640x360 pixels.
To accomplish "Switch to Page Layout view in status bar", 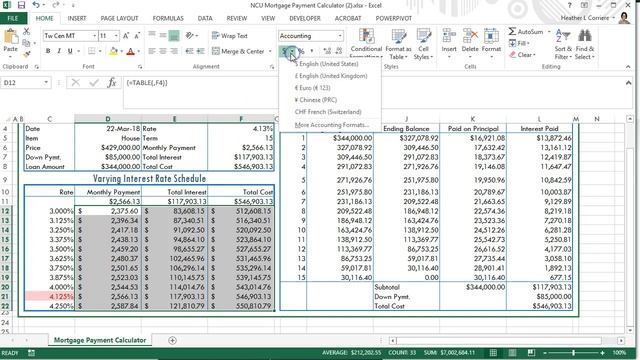I will point(512,353).
